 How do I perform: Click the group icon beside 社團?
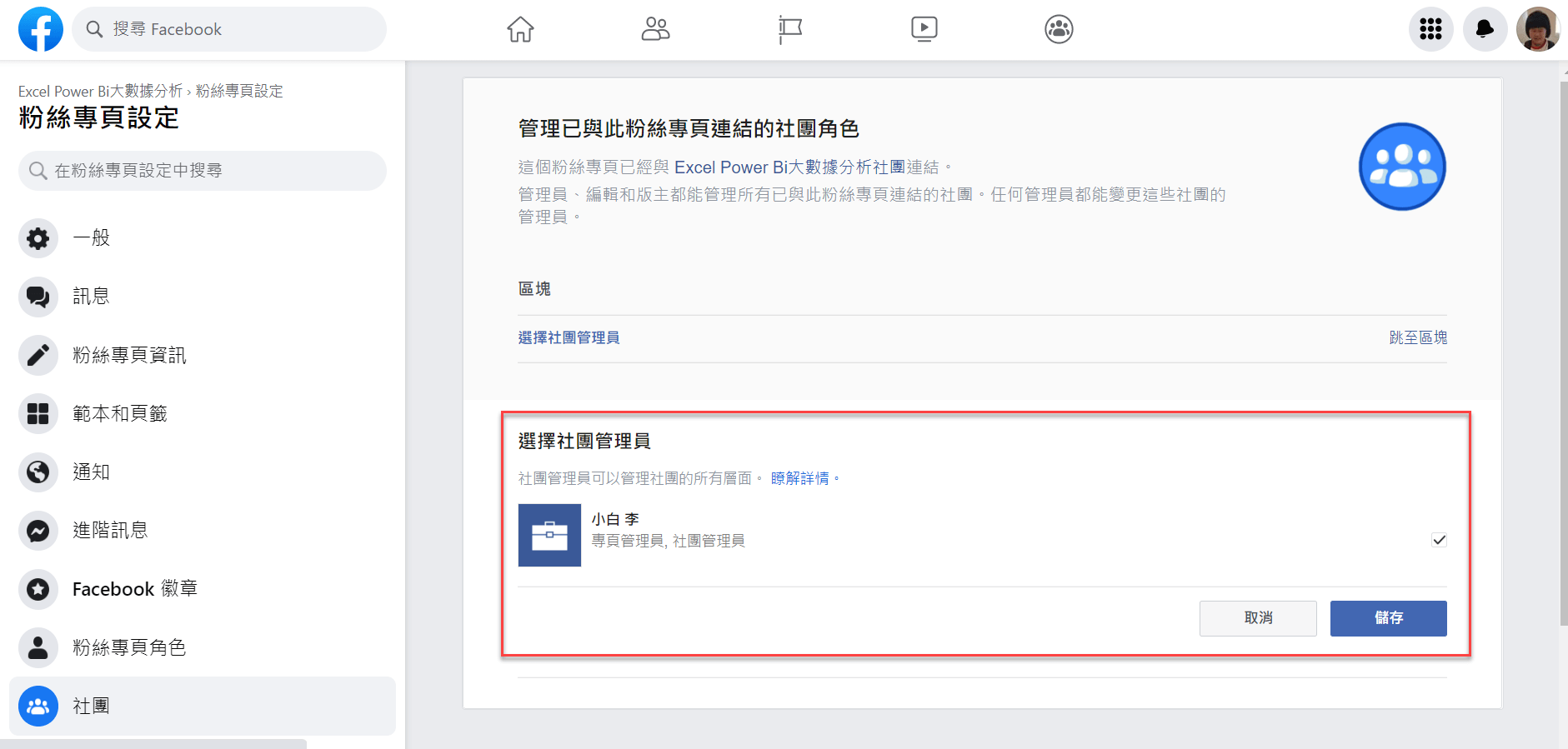[38, 707]
